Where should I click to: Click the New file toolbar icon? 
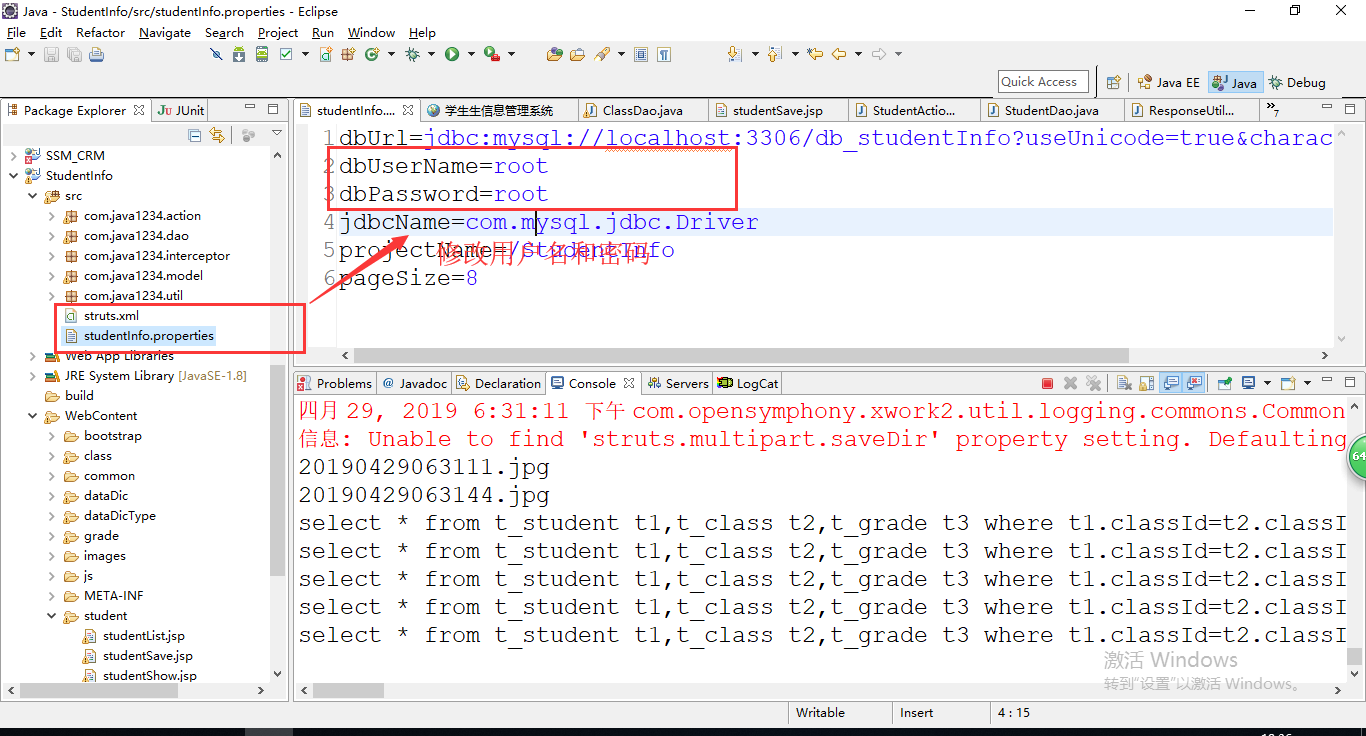12,54
